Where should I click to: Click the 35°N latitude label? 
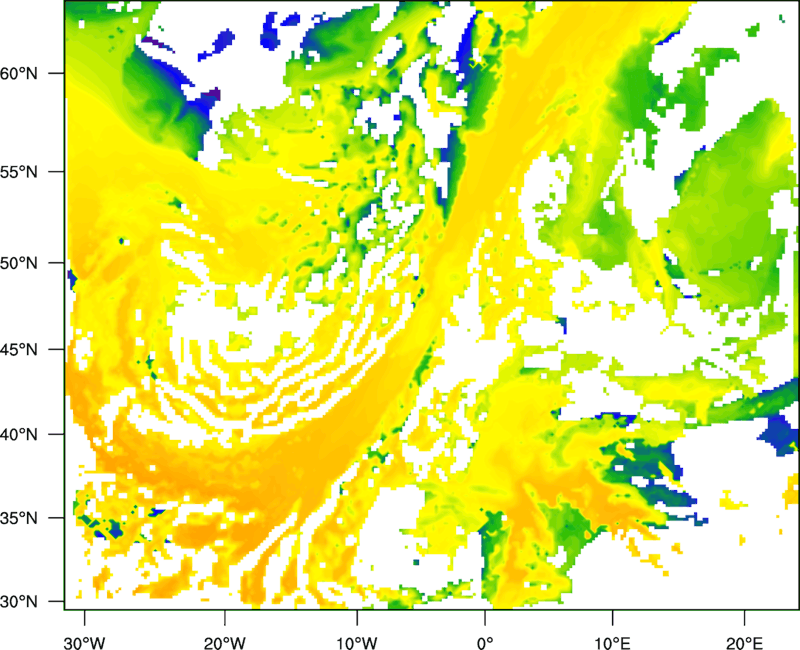19,518
